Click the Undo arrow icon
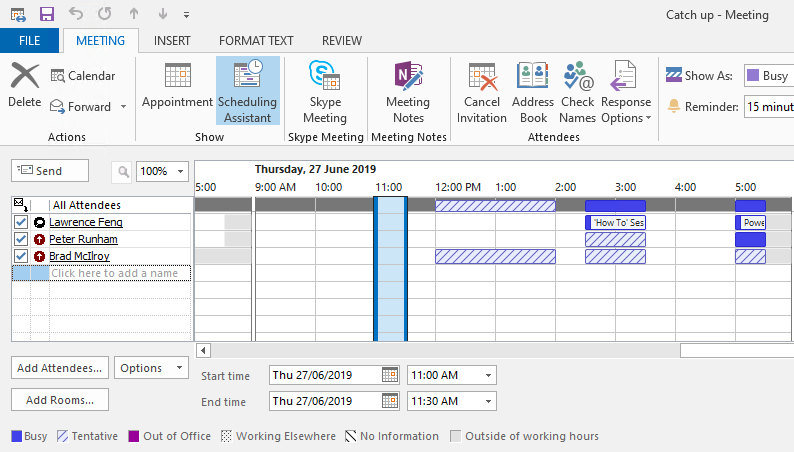794x452 pixels. pyautogui.click(x=76, y=14)
